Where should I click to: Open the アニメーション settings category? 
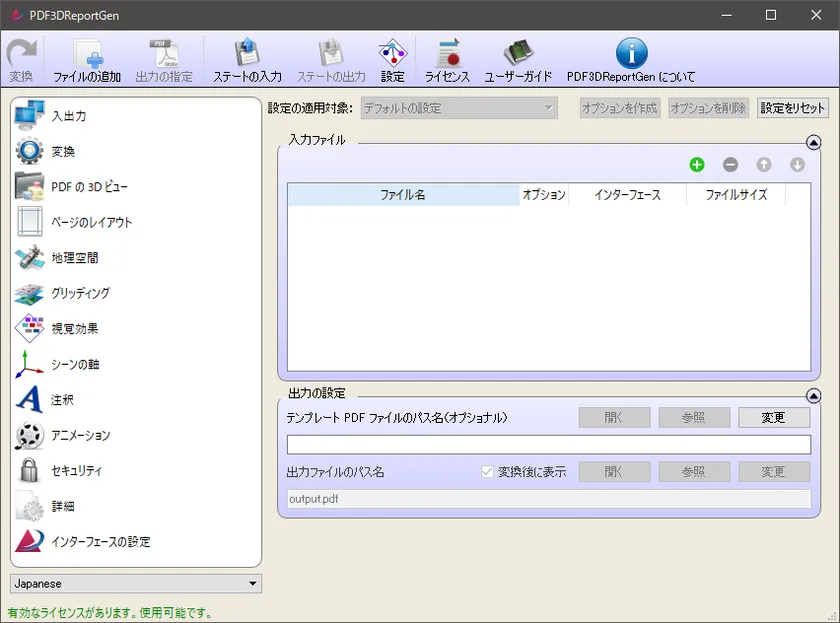pyautogui.click(x=80, y=436)
